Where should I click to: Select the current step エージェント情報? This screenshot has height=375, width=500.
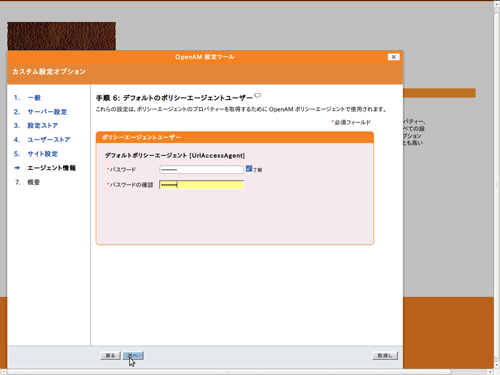coord(51,168)
